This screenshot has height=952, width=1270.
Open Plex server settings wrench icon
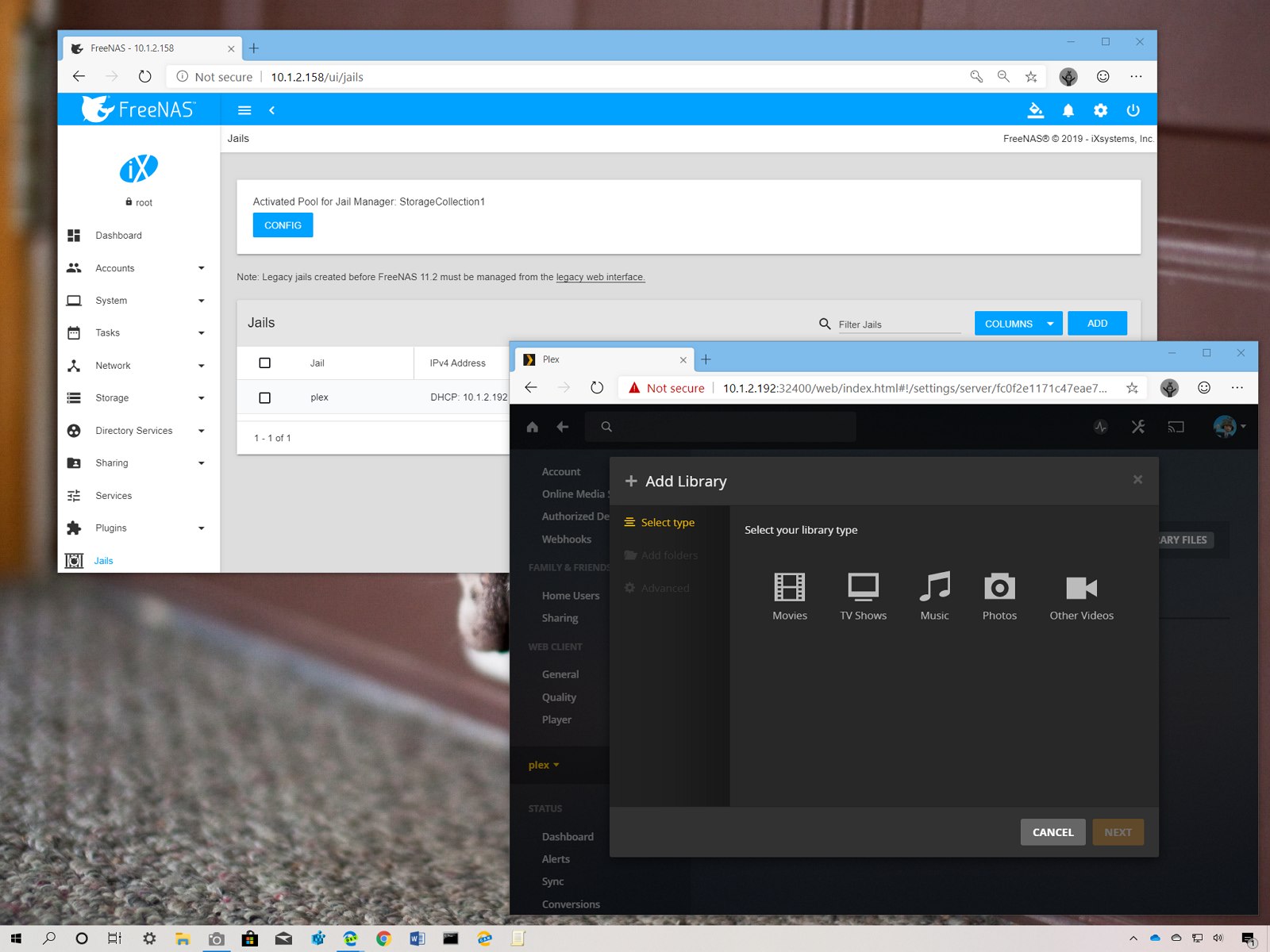(1137, 426)
